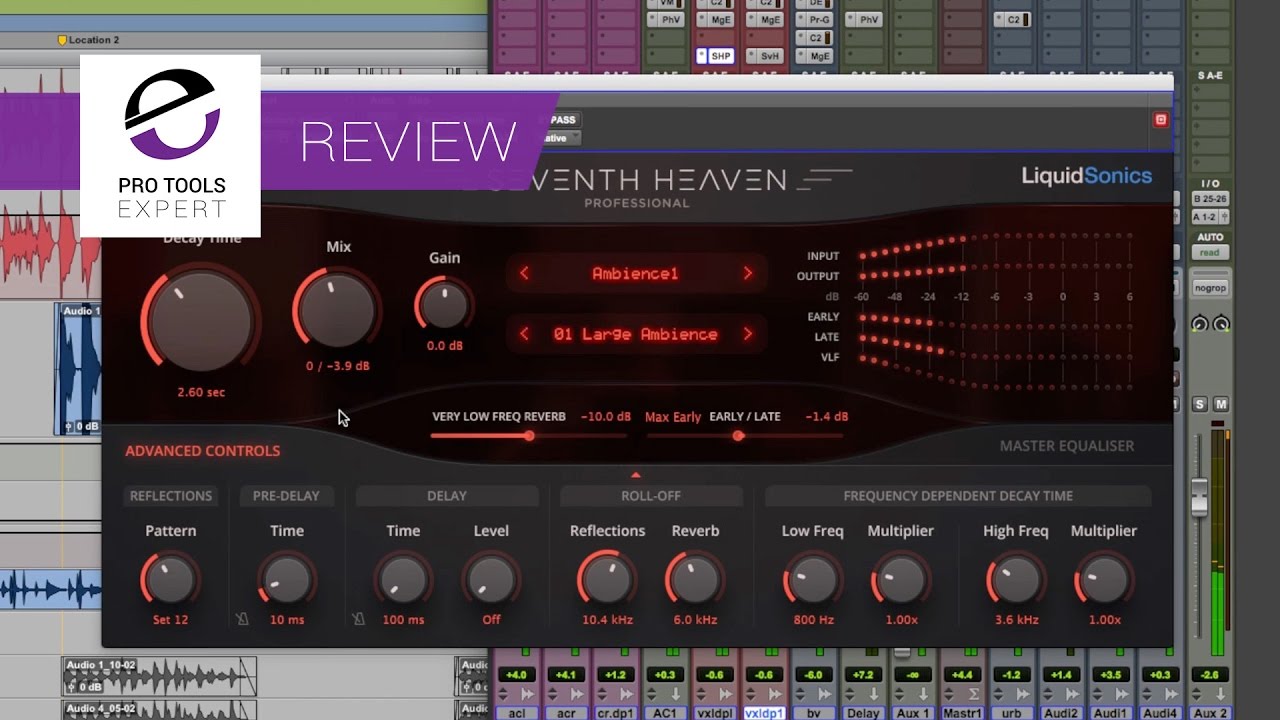Click the 800 Hz low freq value

[813, 620]
